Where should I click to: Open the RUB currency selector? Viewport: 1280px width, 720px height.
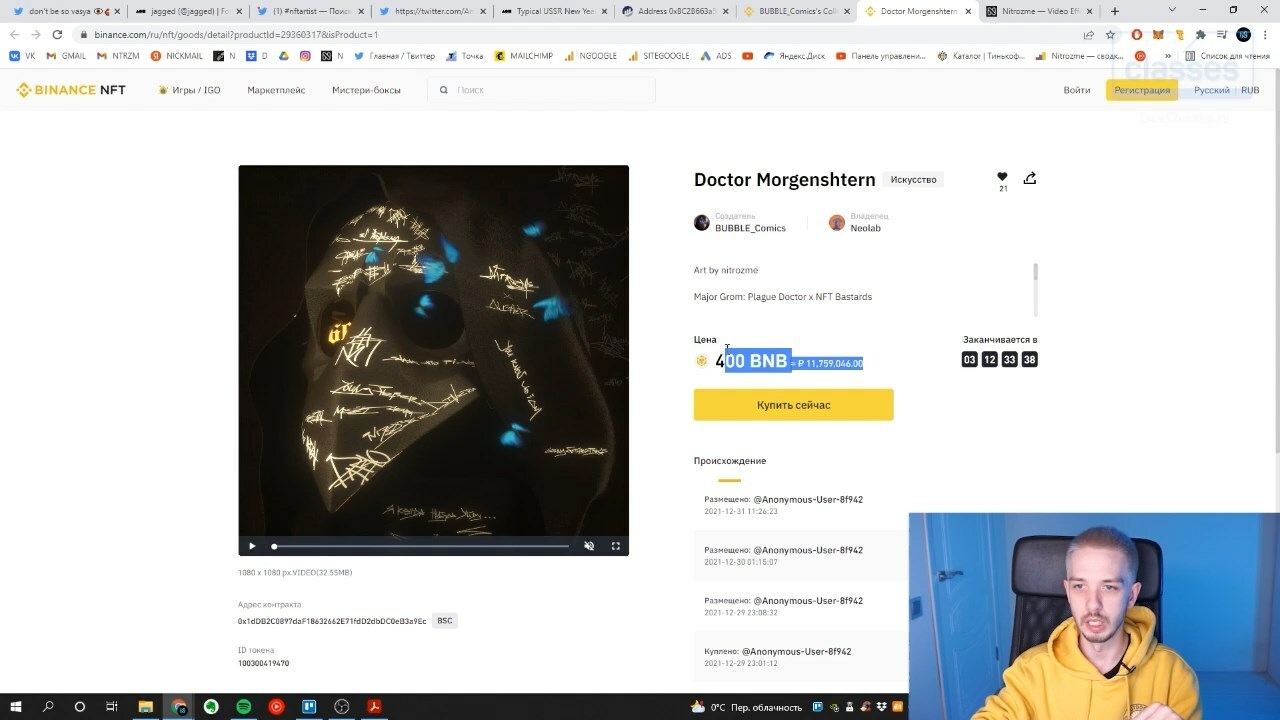click(x=1250, y=90)
